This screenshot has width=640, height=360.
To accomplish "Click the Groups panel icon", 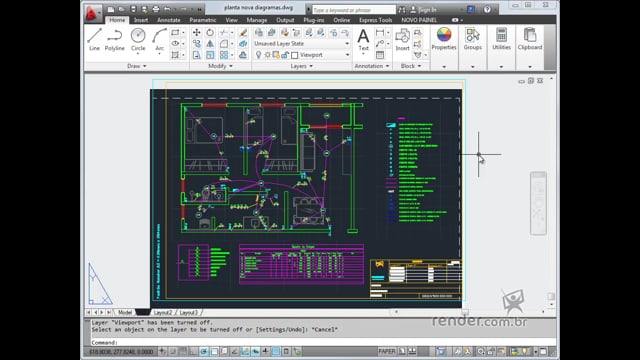I will [x=473, y=40].
